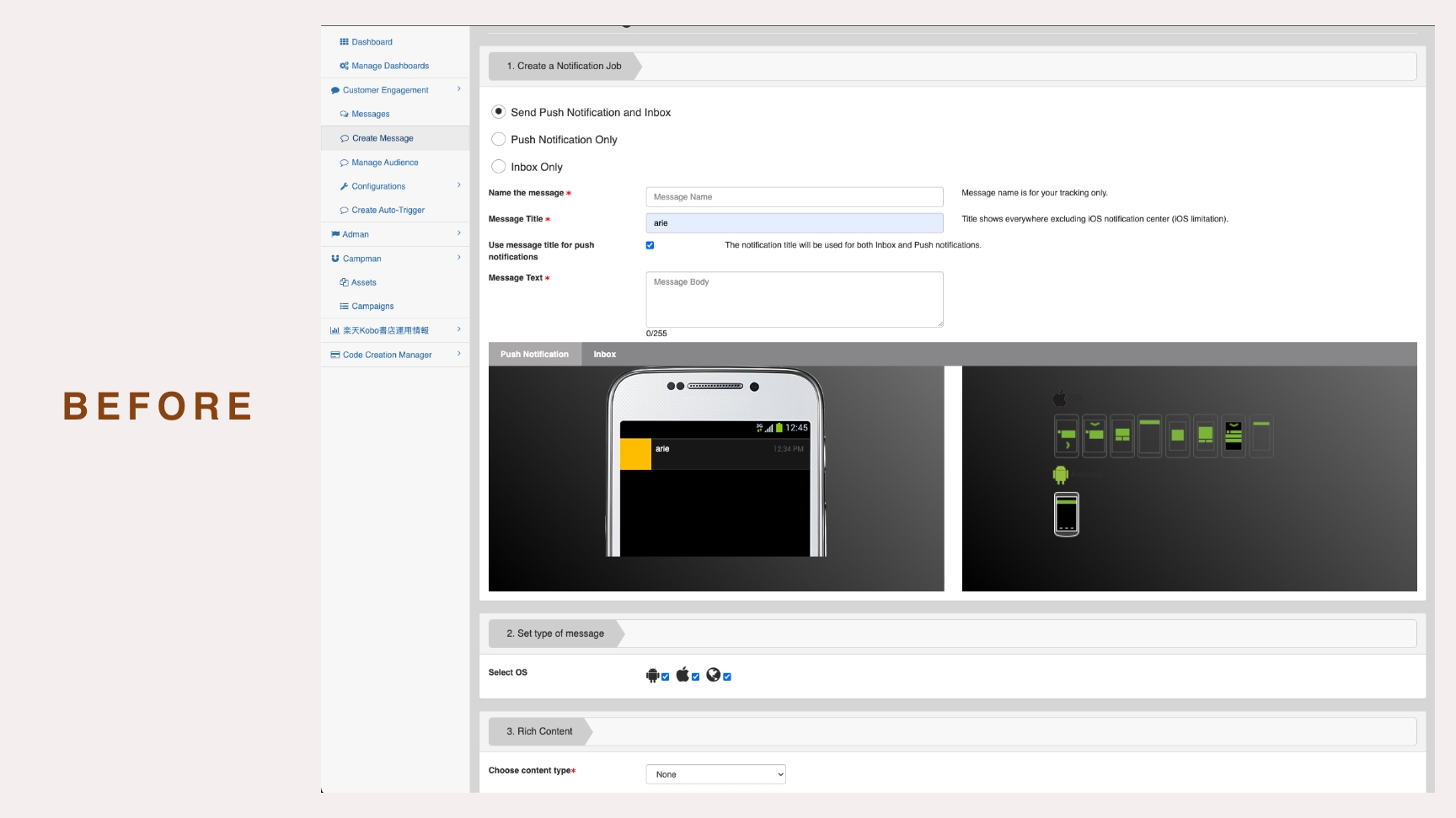Select third iOS inbox layout with two buttons
This screenshot has width=1456, height=818.
pos(1122,436)
